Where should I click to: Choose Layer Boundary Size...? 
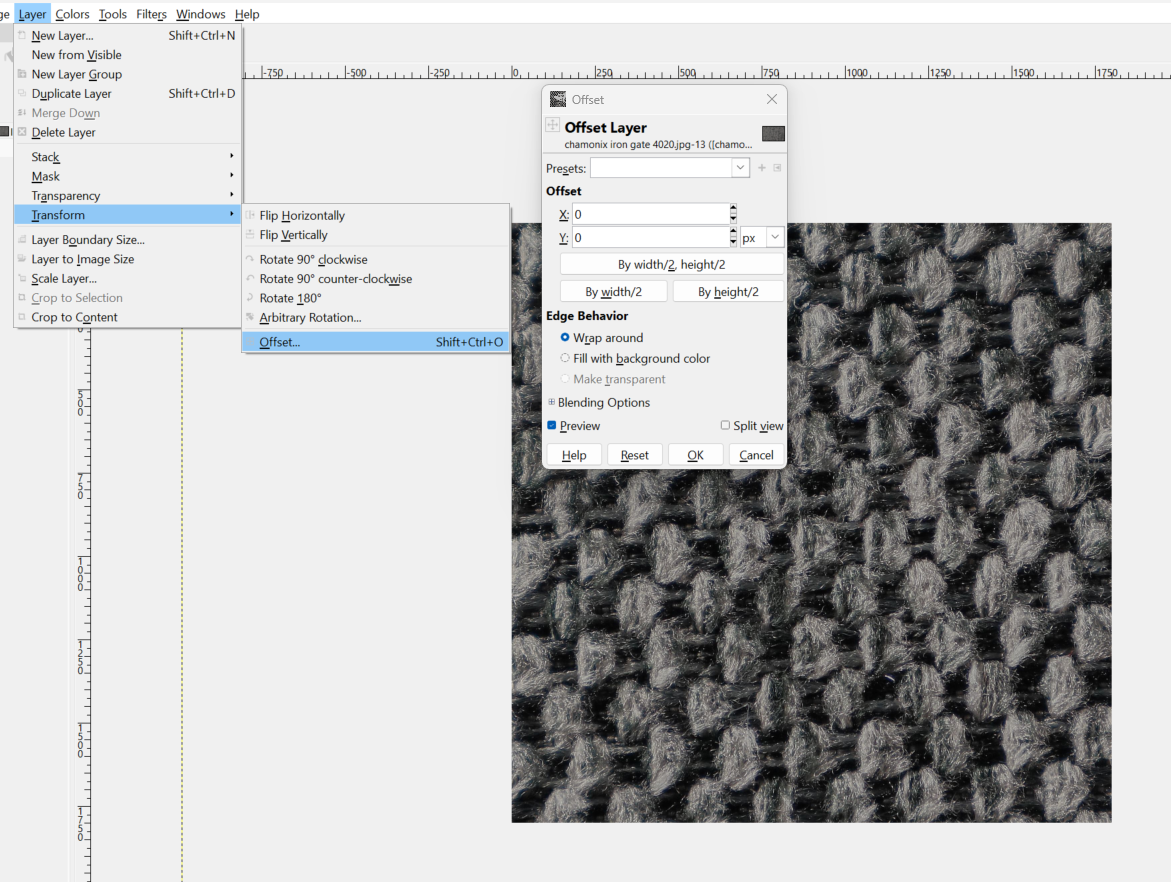tap(128, 240)
